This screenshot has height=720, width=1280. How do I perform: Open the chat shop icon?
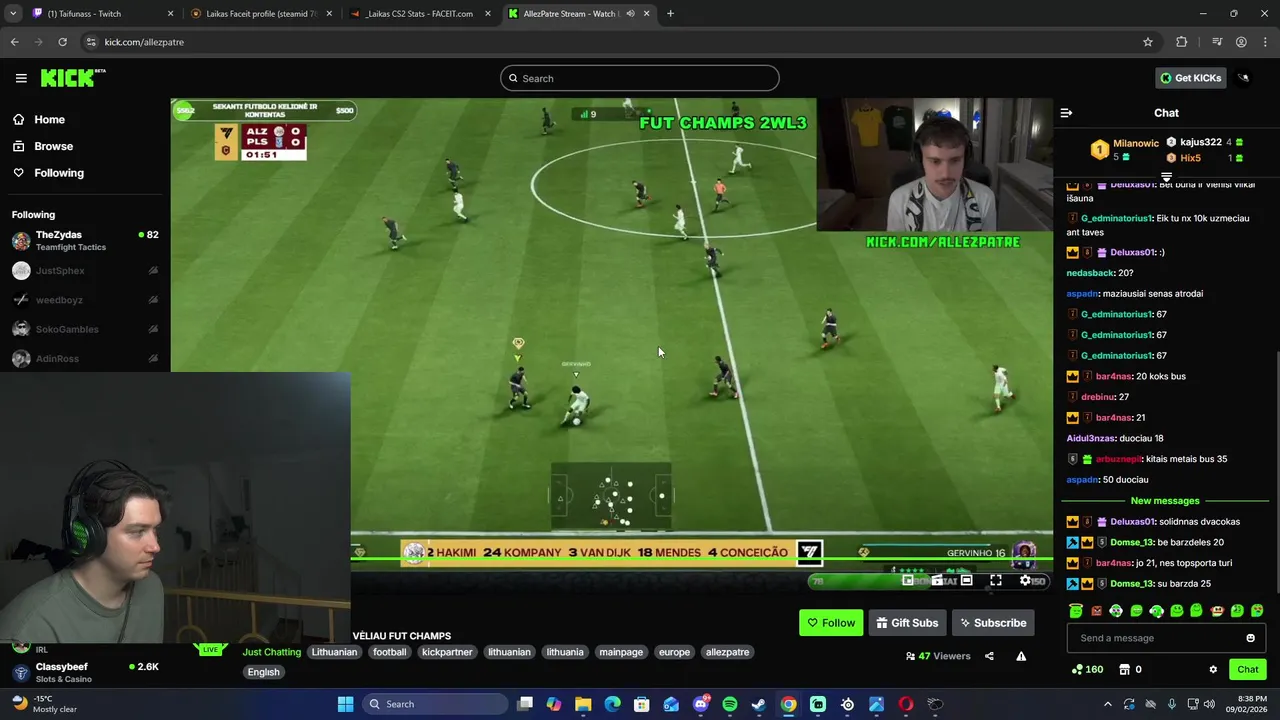click(1124, 669)
